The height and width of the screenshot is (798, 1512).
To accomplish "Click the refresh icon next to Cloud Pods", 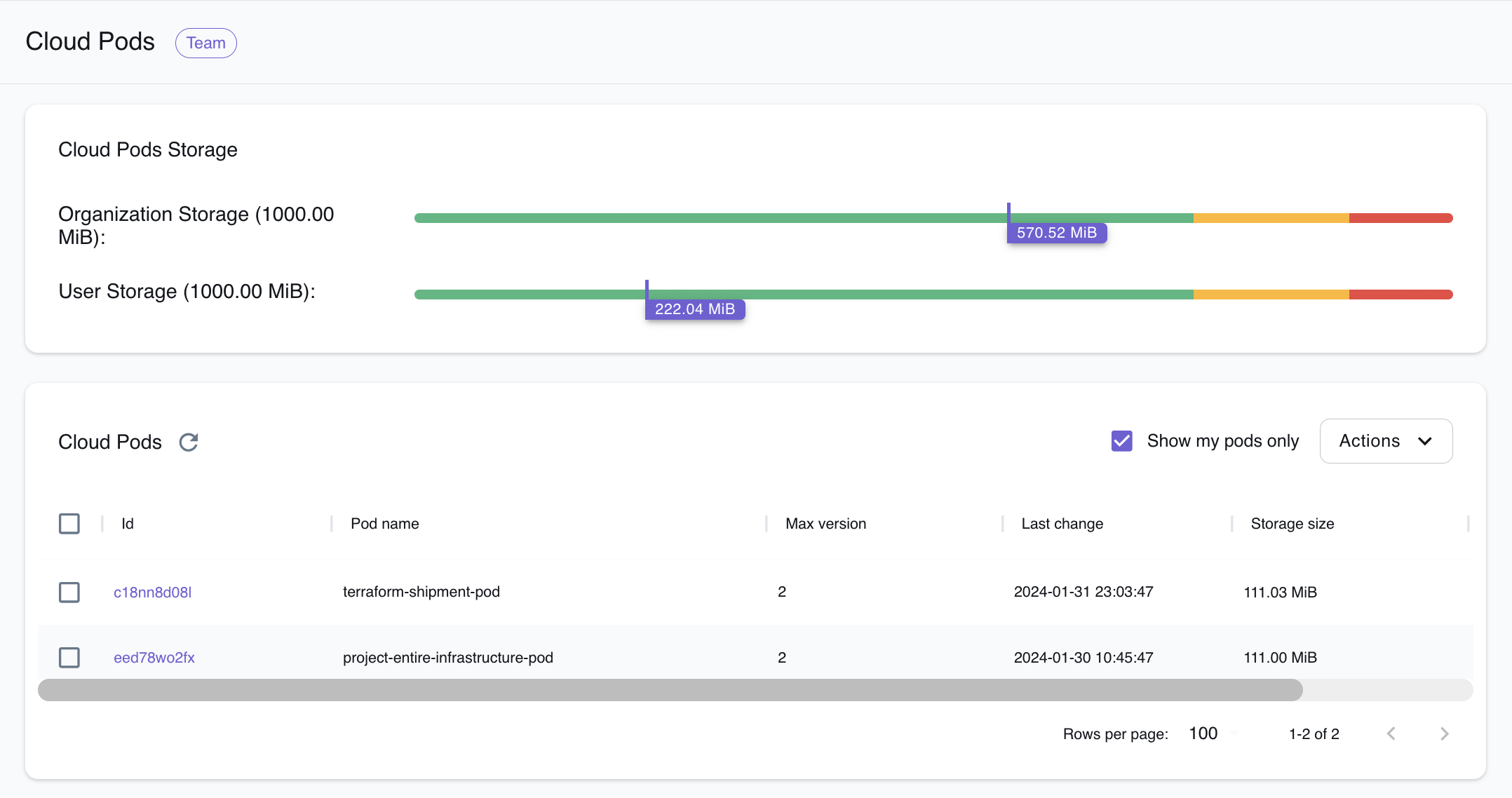I will click(x=188, y=442).
